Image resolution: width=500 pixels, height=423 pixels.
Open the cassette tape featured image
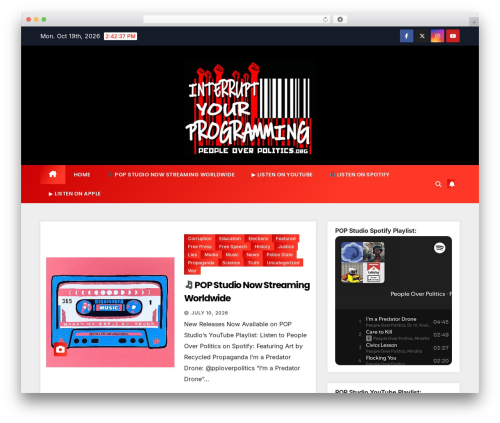click(110, 312)
